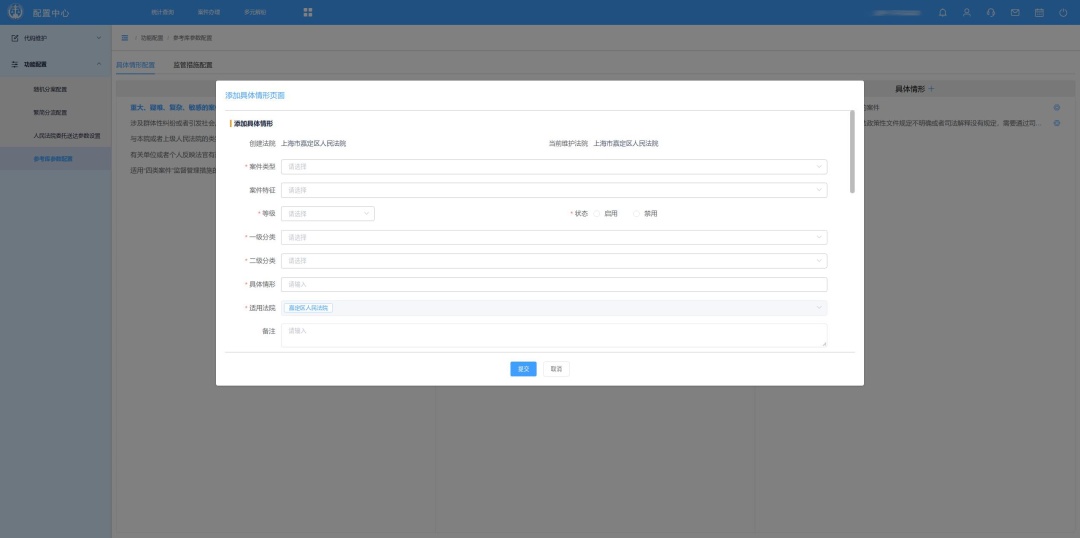Click the hamburger menu collapse icon

tap(124, 37)
